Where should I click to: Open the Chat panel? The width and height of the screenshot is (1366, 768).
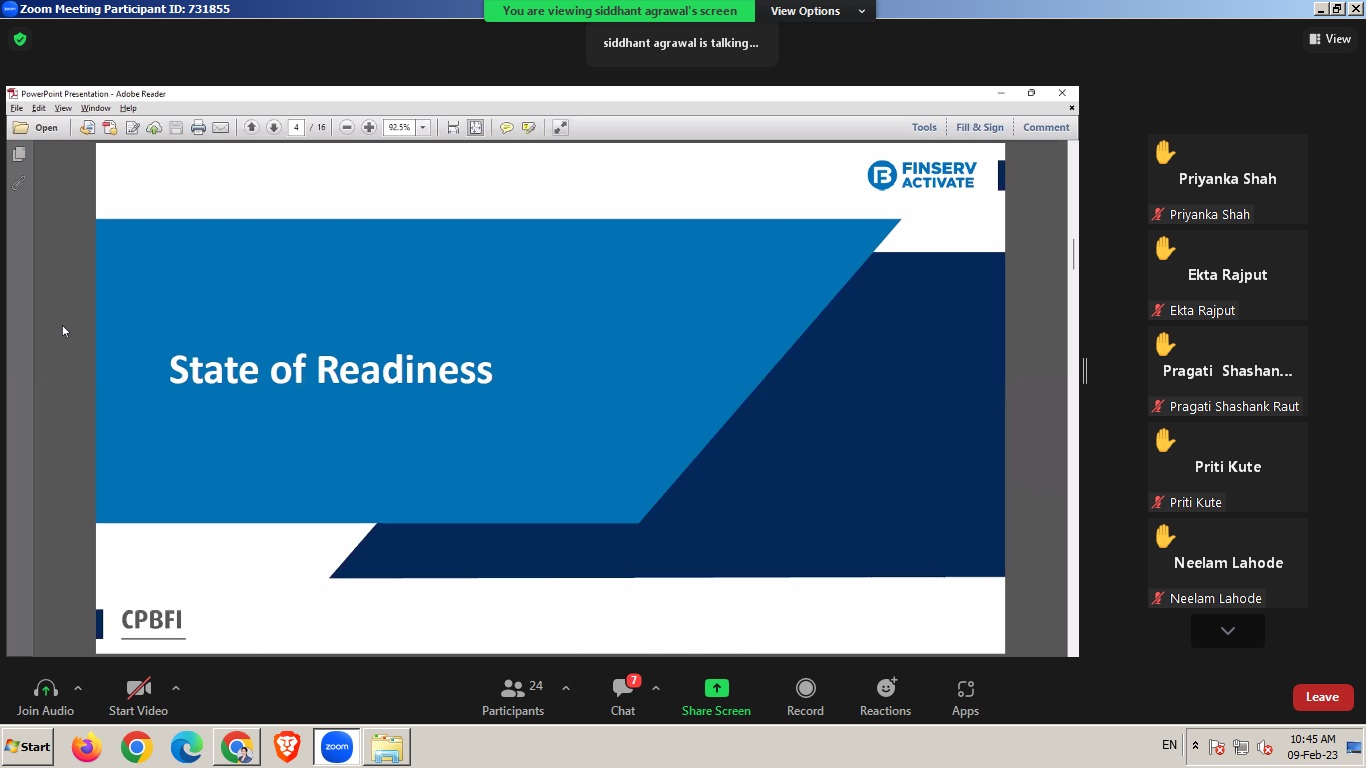[x=623, y=698]
